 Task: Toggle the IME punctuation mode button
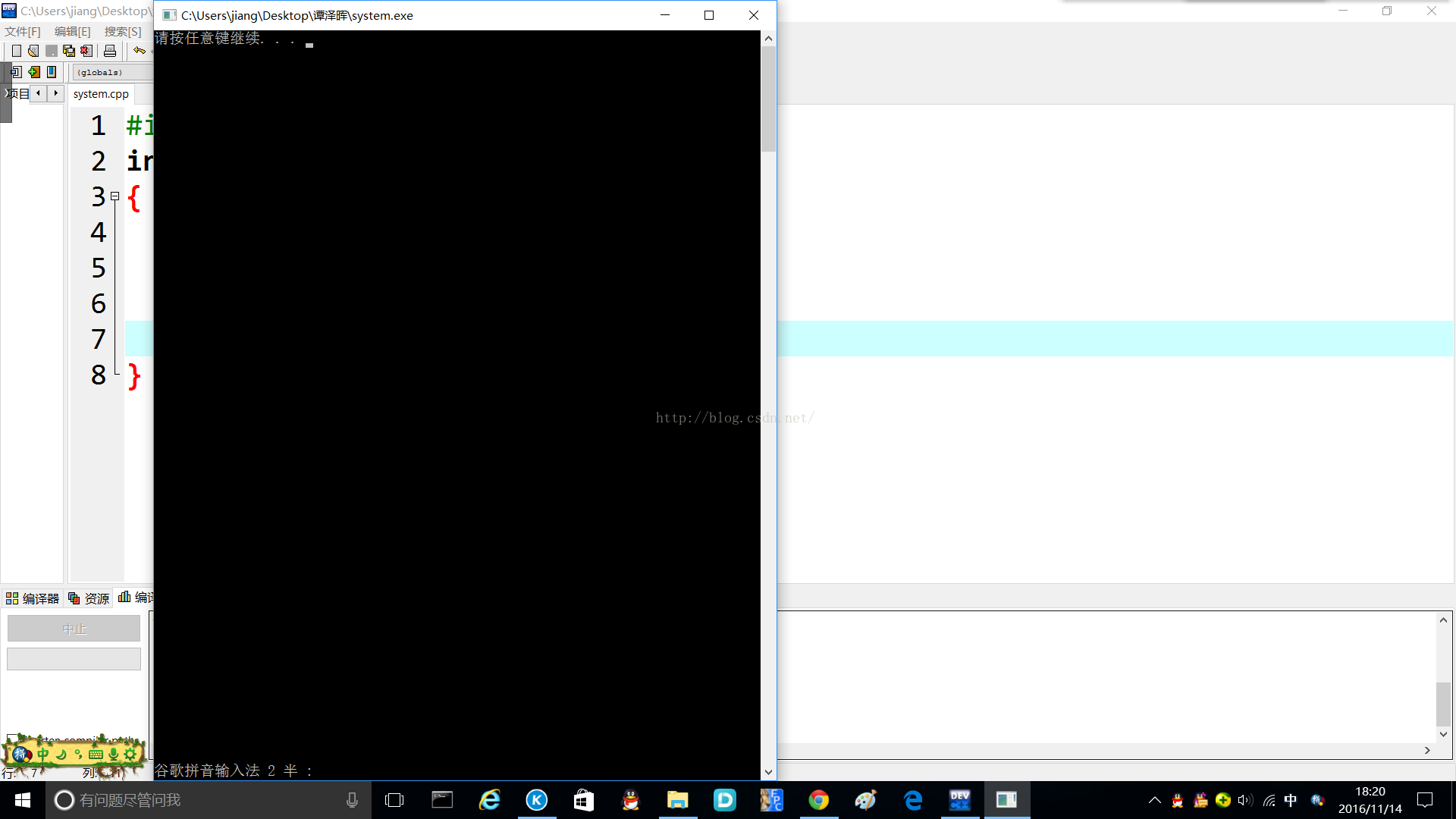tap(78, 754)
